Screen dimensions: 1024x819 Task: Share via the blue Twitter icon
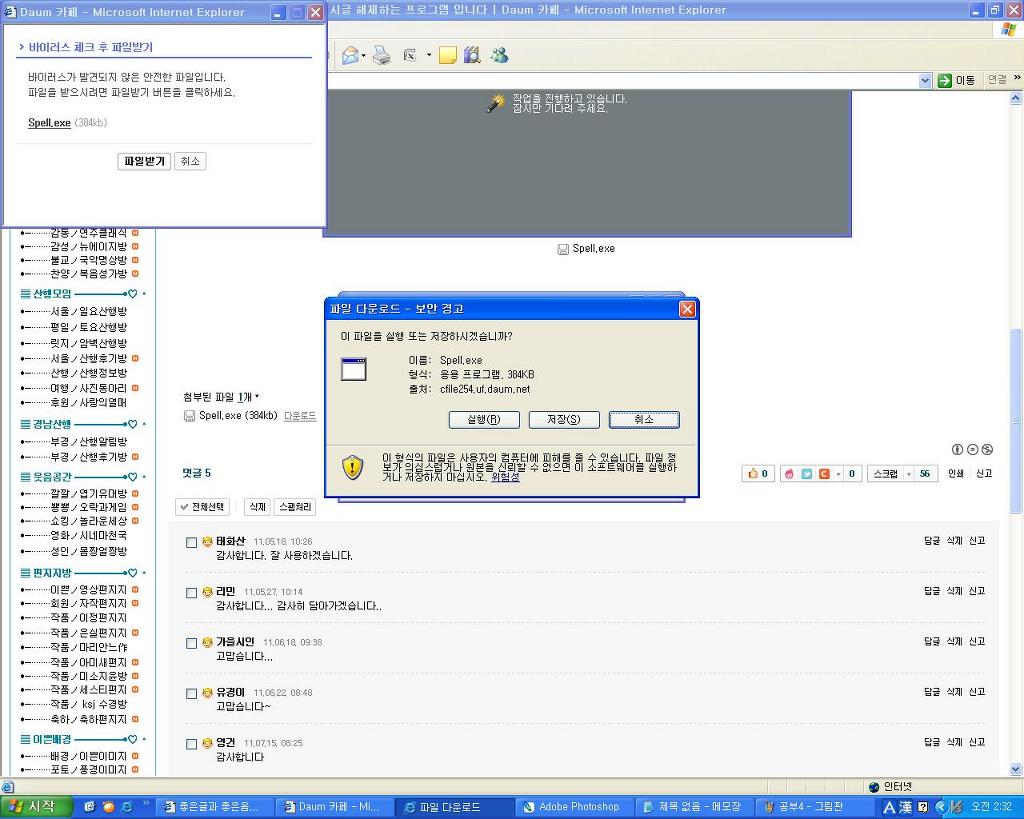pyautogui.click(x=807, y=474)
